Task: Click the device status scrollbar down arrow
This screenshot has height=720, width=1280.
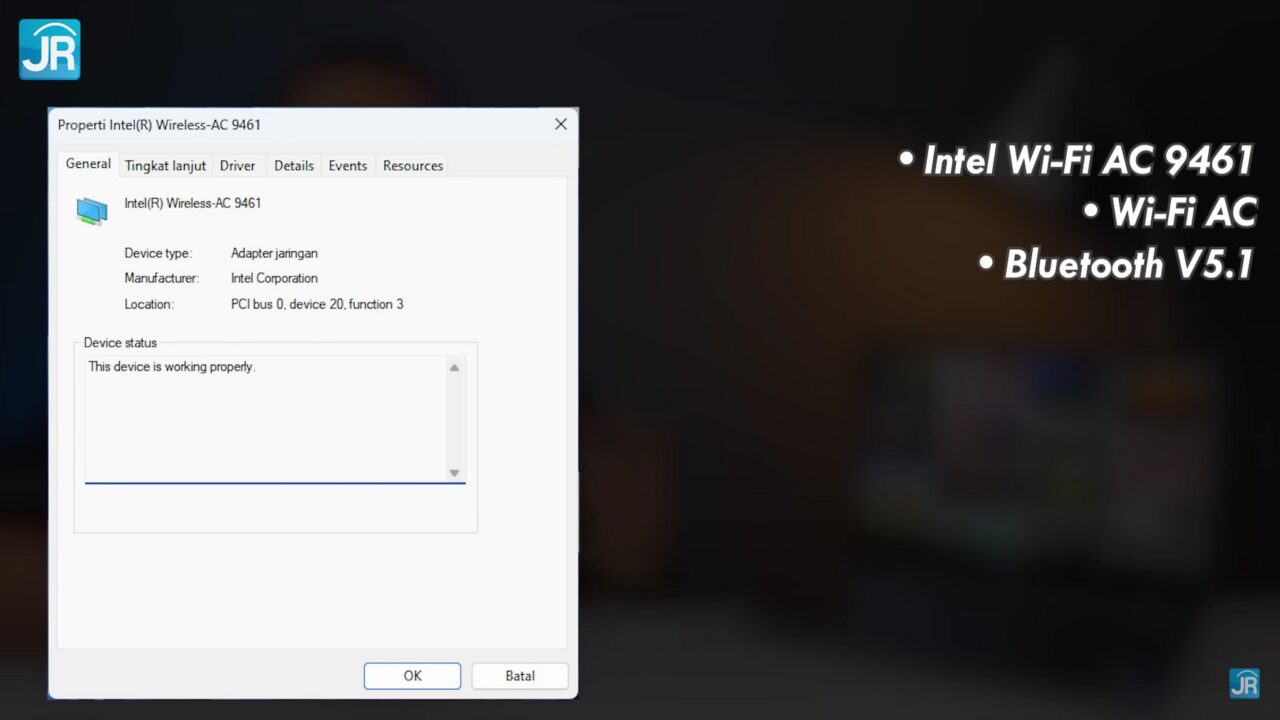Action: (x=454, y=473)
